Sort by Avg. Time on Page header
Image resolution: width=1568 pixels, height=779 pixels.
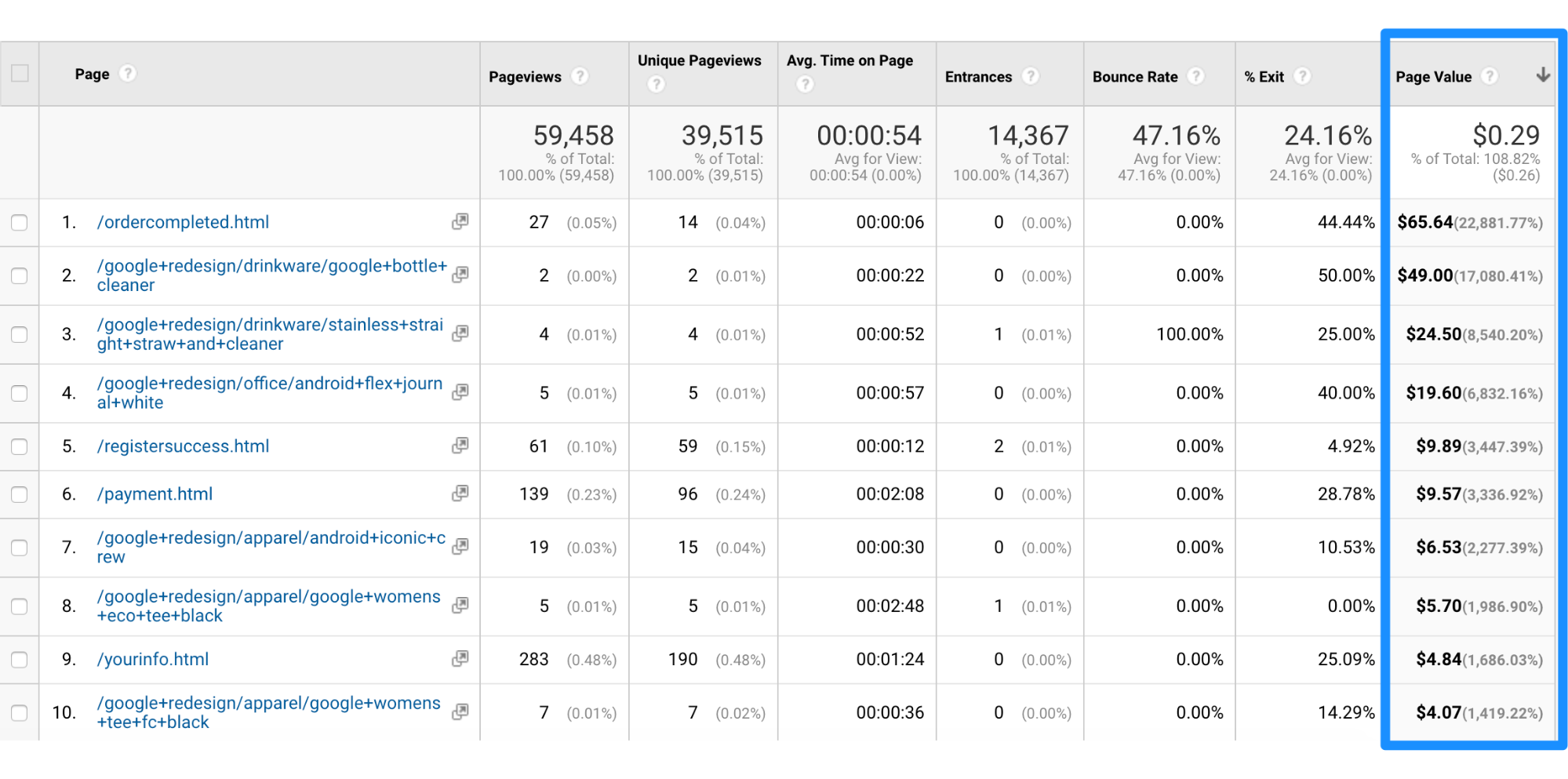point(849,61)
